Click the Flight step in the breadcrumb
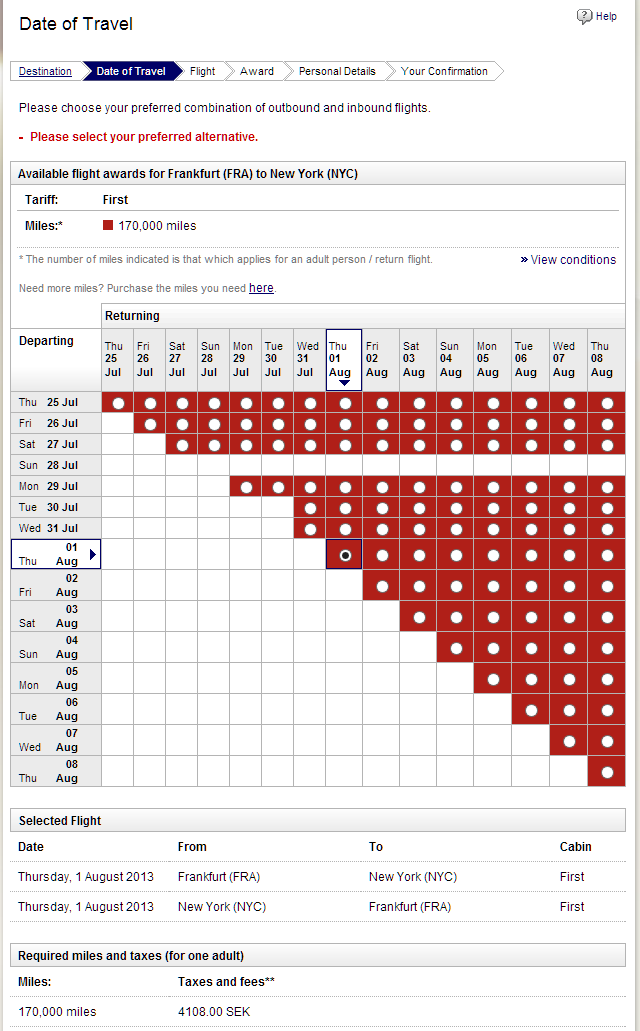The image size is (640, 1031). [202, 71]
